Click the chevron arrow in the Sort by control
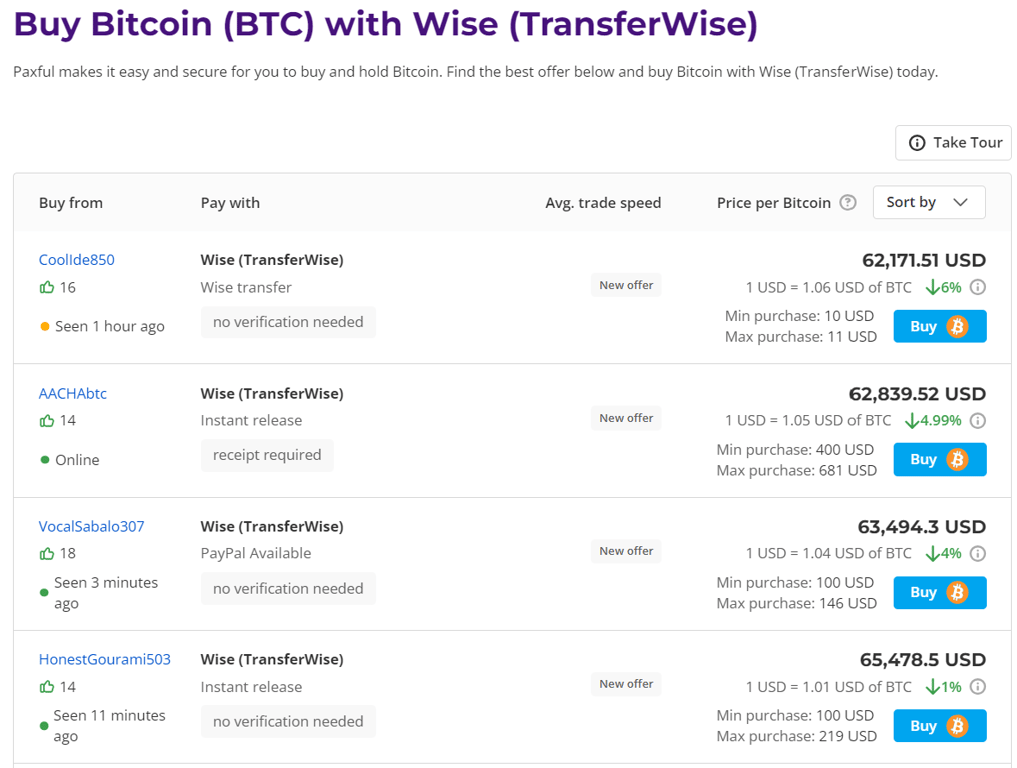Viewport: 1017px width, 768px height. click(x=963, y=202)
